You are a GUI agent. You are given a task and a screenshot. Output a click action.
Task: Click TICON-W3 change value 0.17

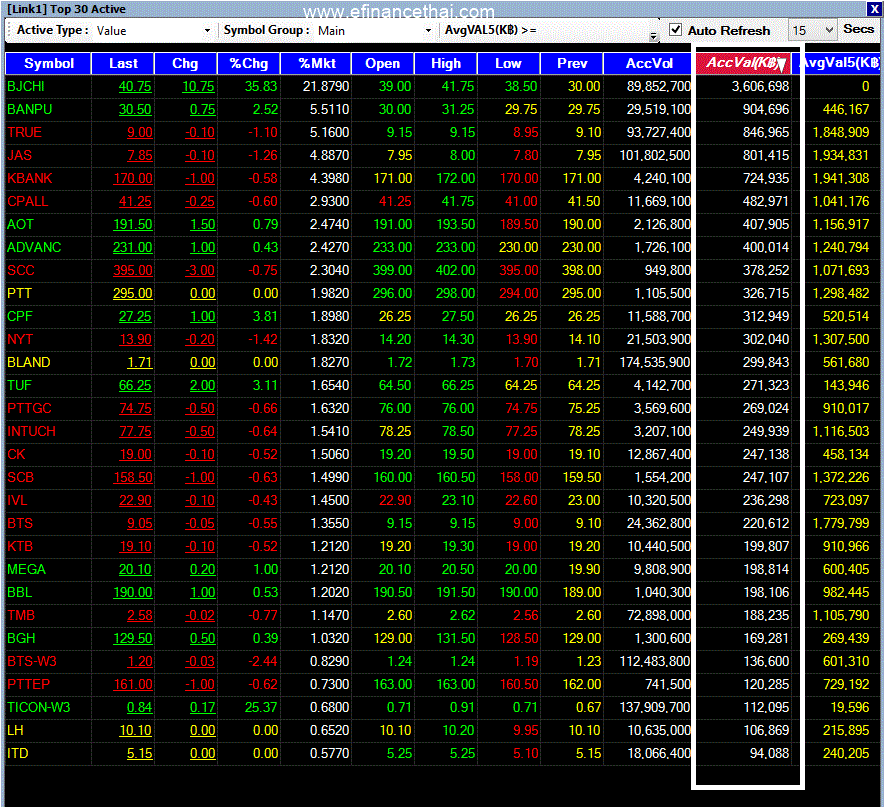[203, 708]
